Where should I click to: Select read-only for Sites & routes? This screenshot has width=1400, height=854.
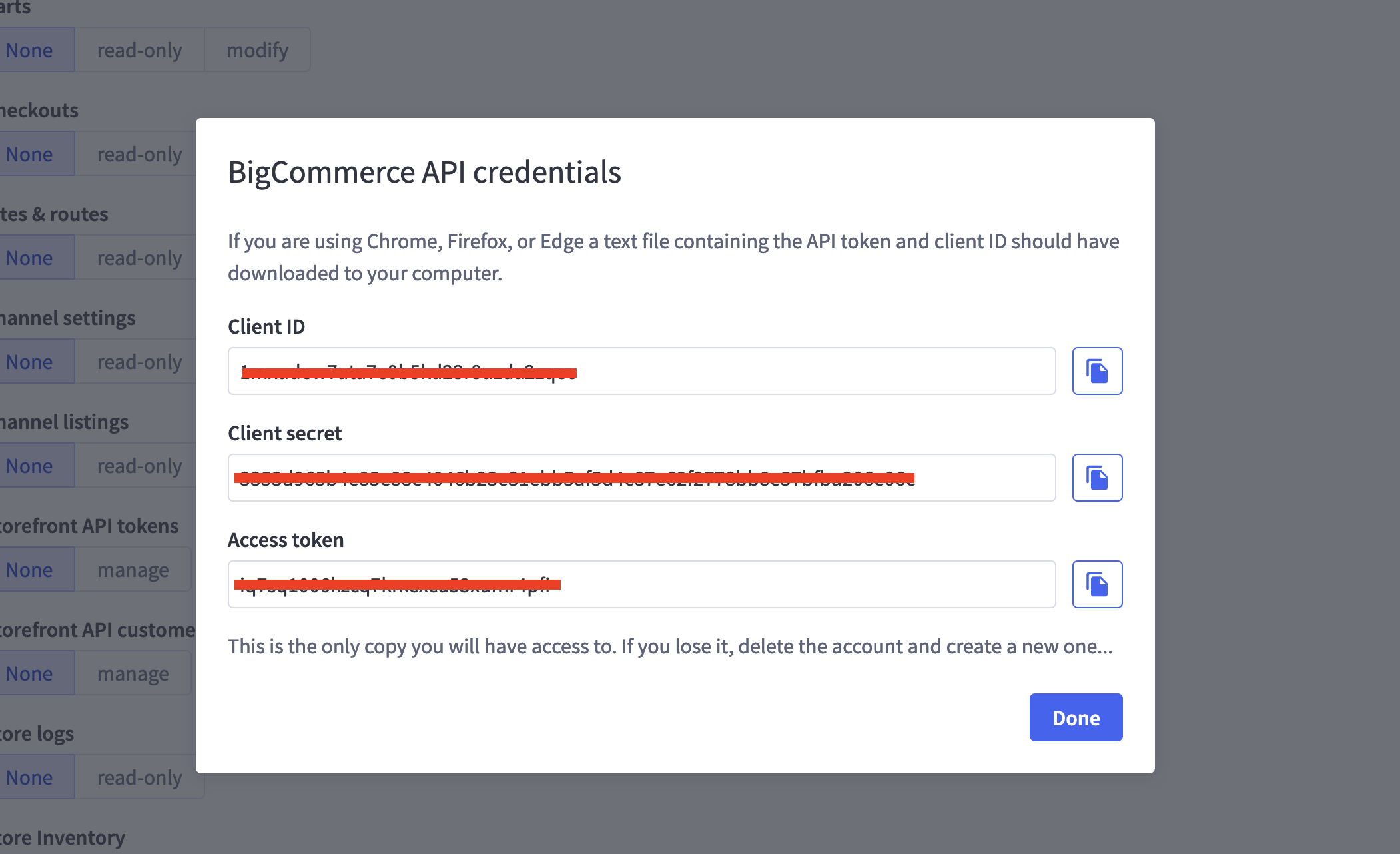click(139, 258)
